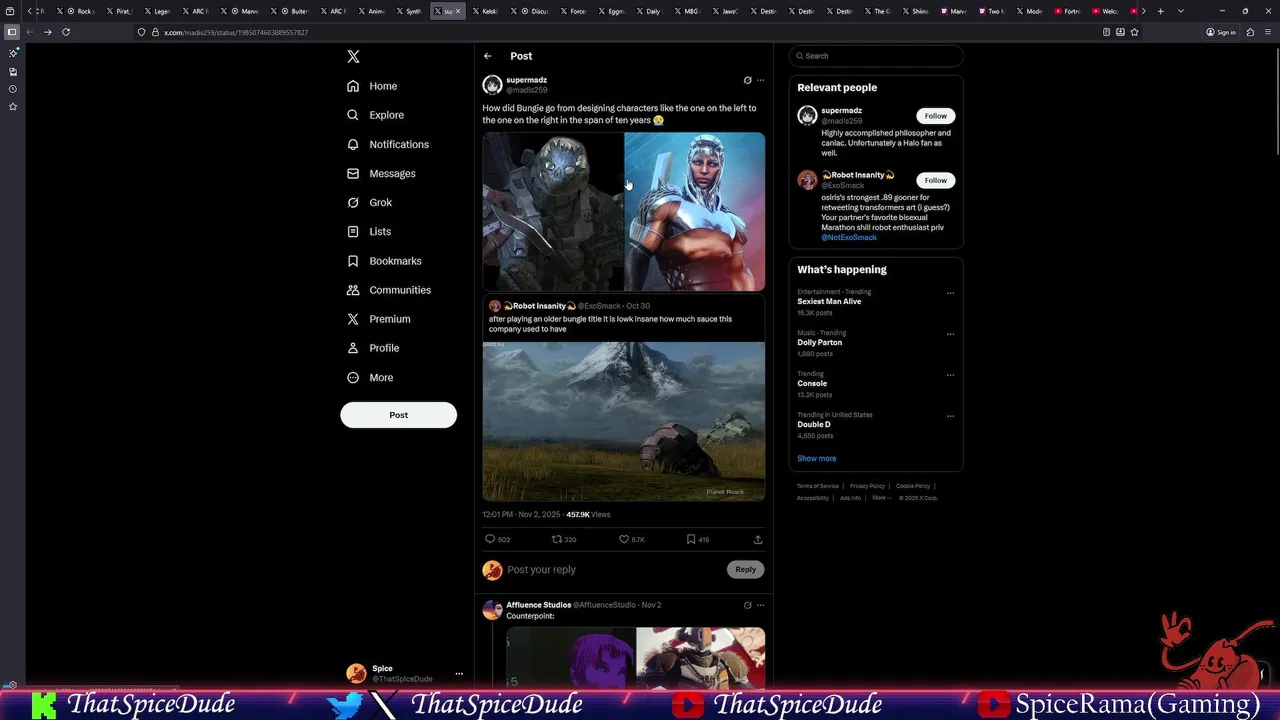
Task: Click the Search input field
Action: pos(876,56)
